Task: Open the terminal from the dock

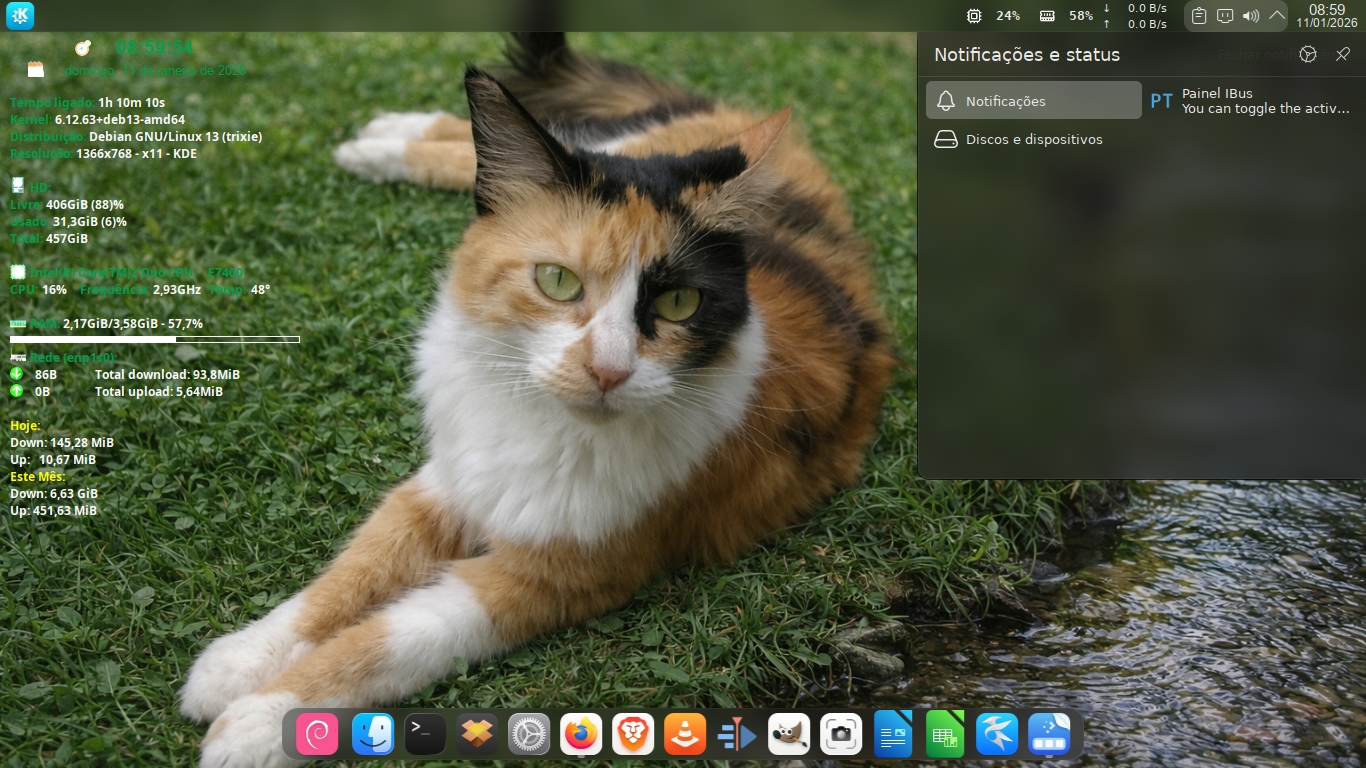Action: pos(425,735)
